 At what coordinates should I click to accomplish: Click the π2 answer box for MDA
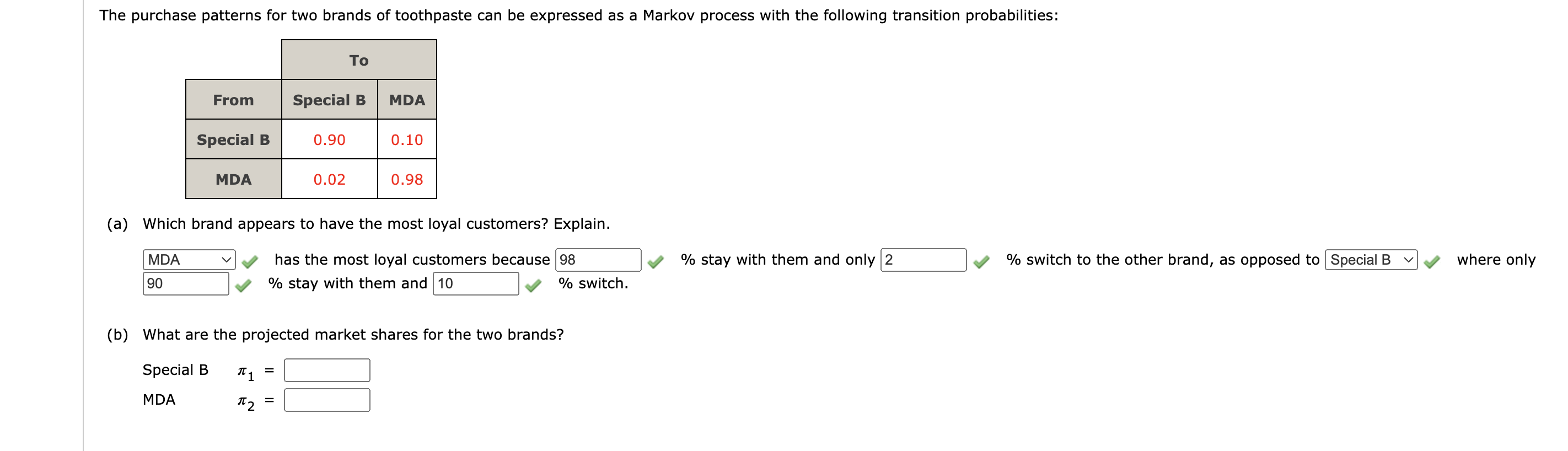click(327, 400)
